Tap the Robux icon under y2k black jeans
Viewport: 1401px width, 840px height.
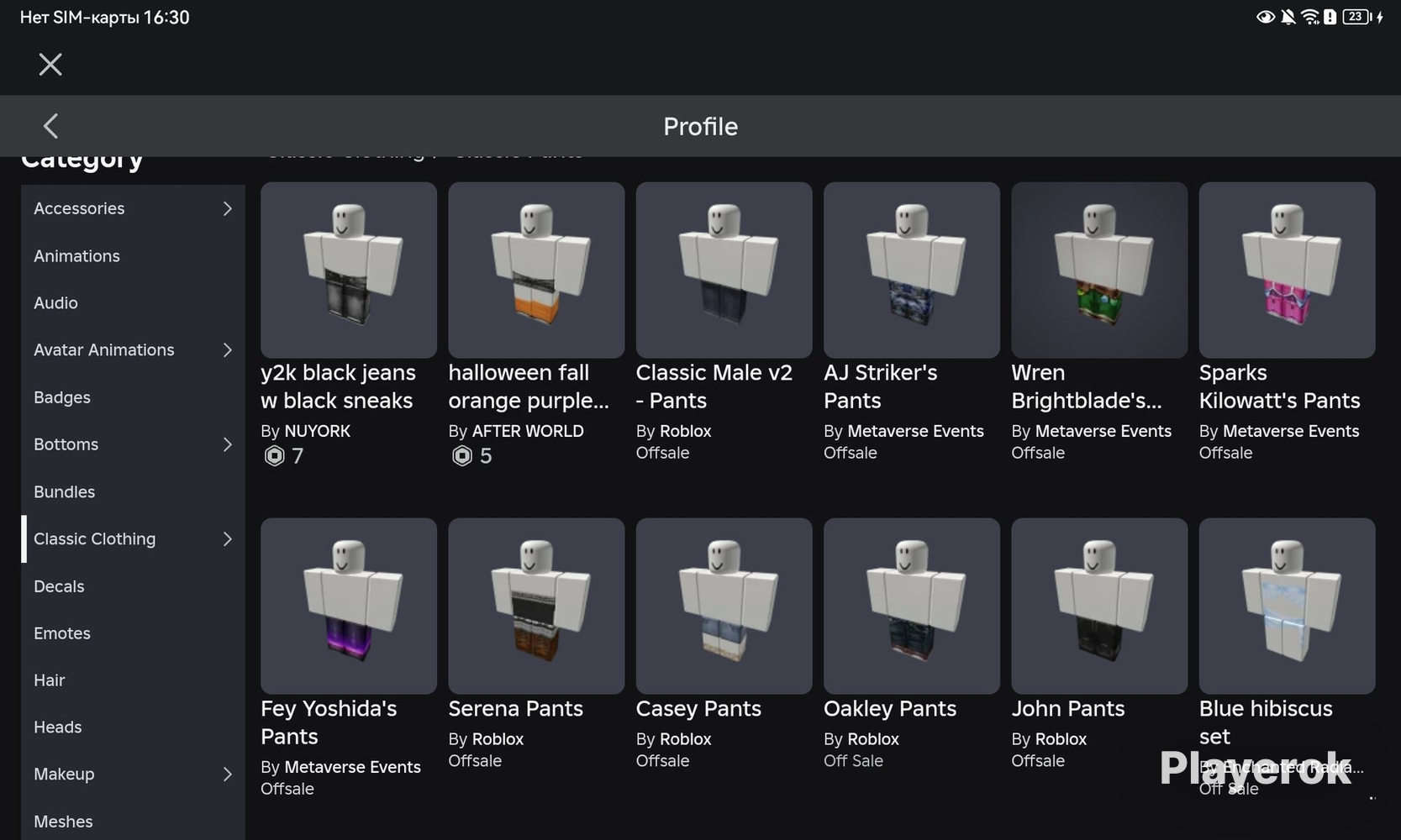point(274,455)
